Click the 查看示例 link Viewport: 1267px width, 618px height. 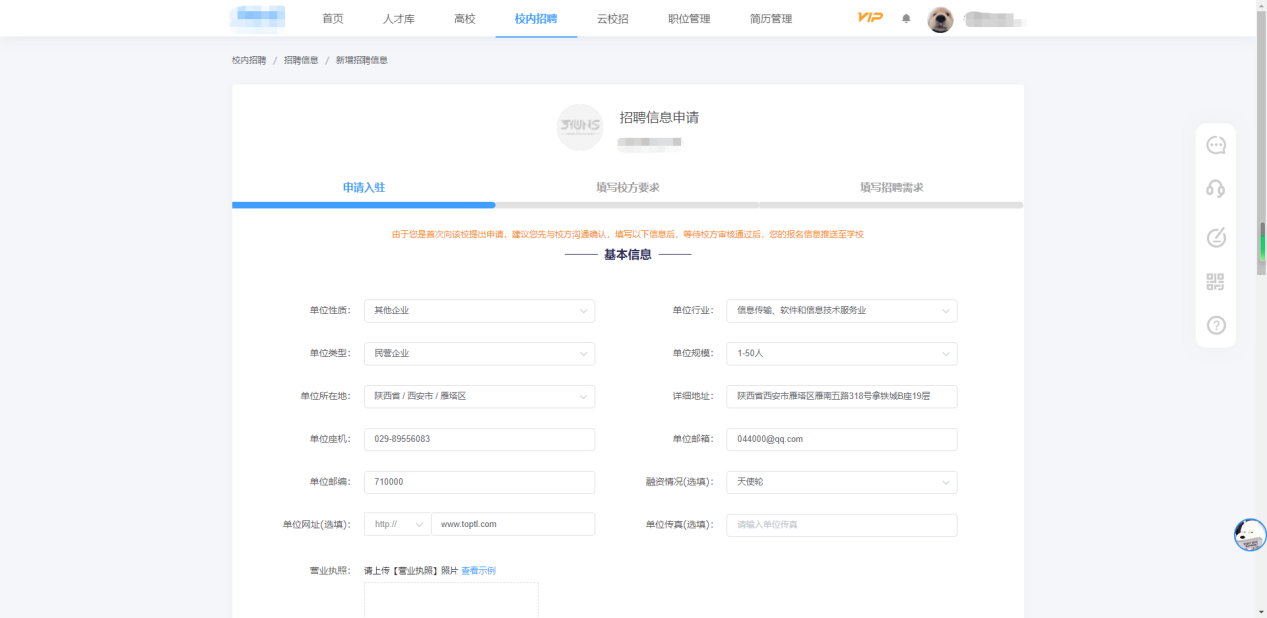pyautogui.click(x=478, y=571)
